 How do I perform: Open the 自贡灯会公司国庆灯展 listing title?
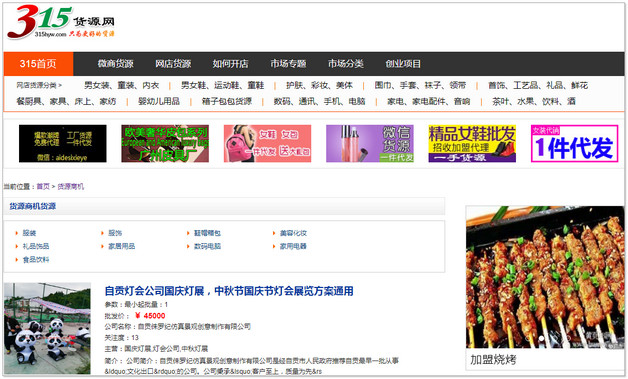pyautogui.click(x=229, y=291)
